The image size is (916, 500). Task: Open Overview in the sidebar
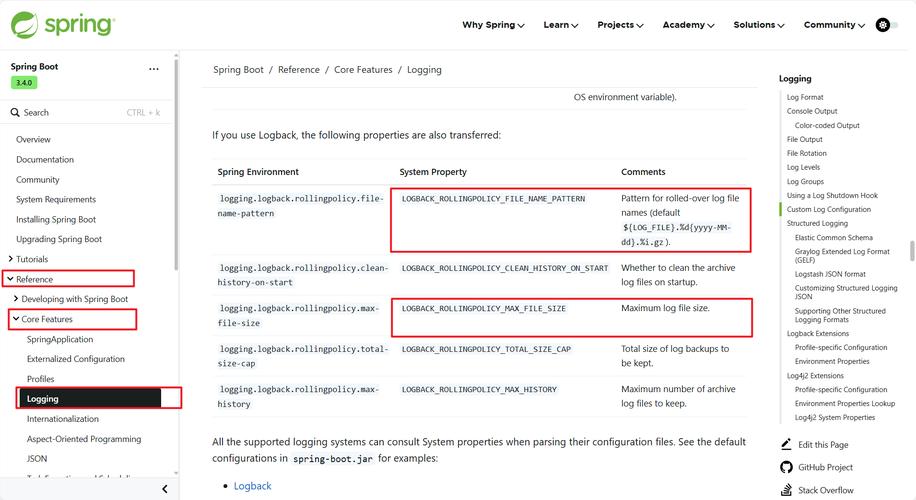(x=33, y=140)
